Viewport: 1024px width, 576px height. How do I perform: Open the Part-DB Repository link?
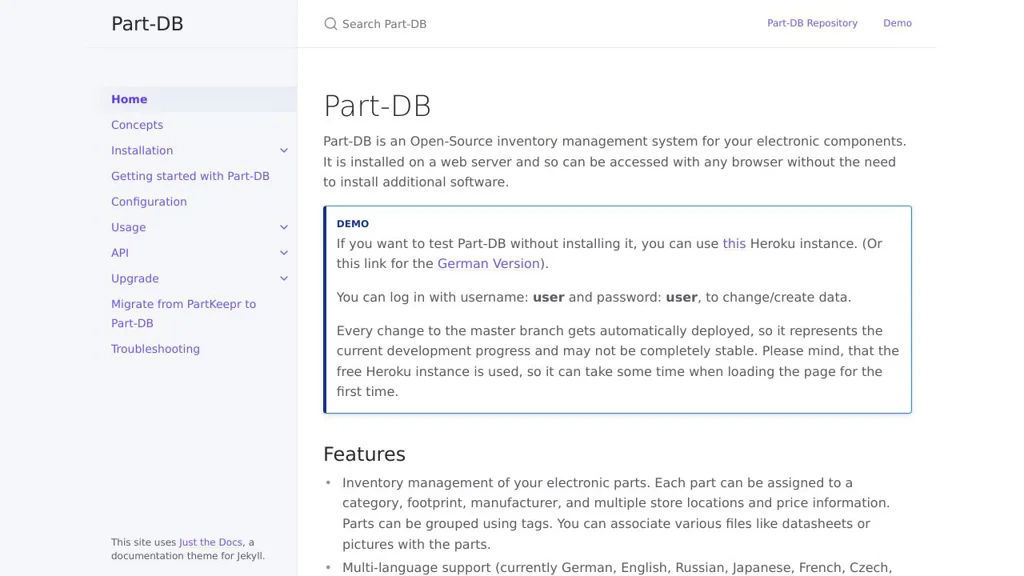812,23
